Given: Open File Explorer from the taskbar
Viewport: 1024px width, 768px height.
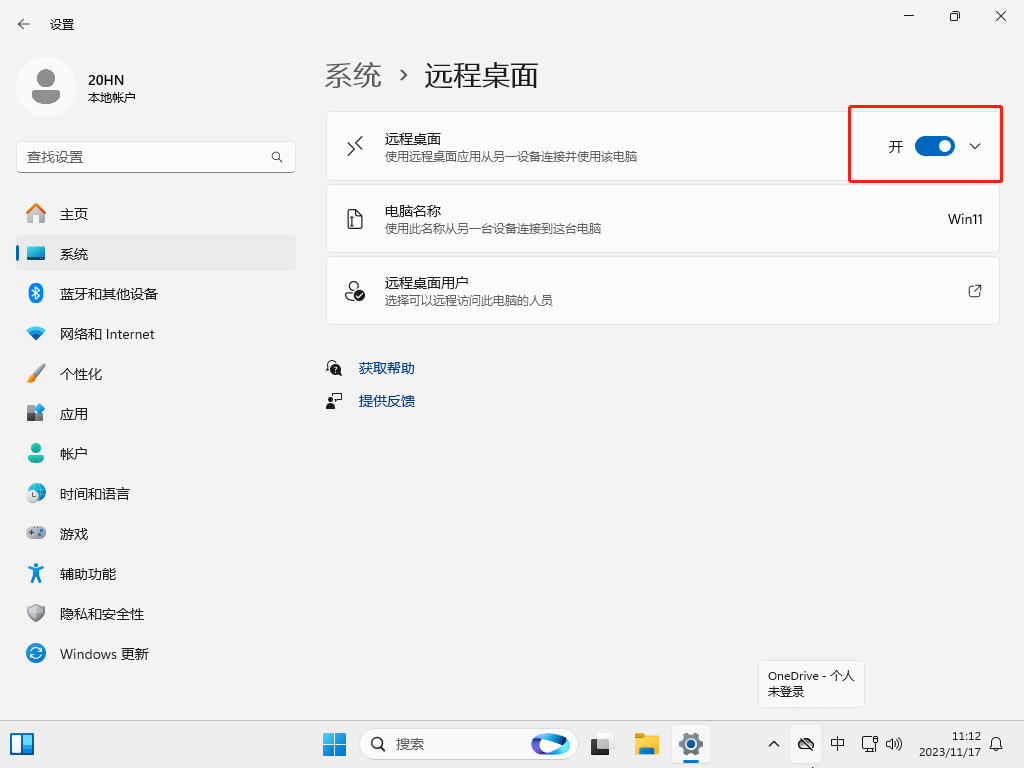Looking at the screenshot, I should [647, 744].
